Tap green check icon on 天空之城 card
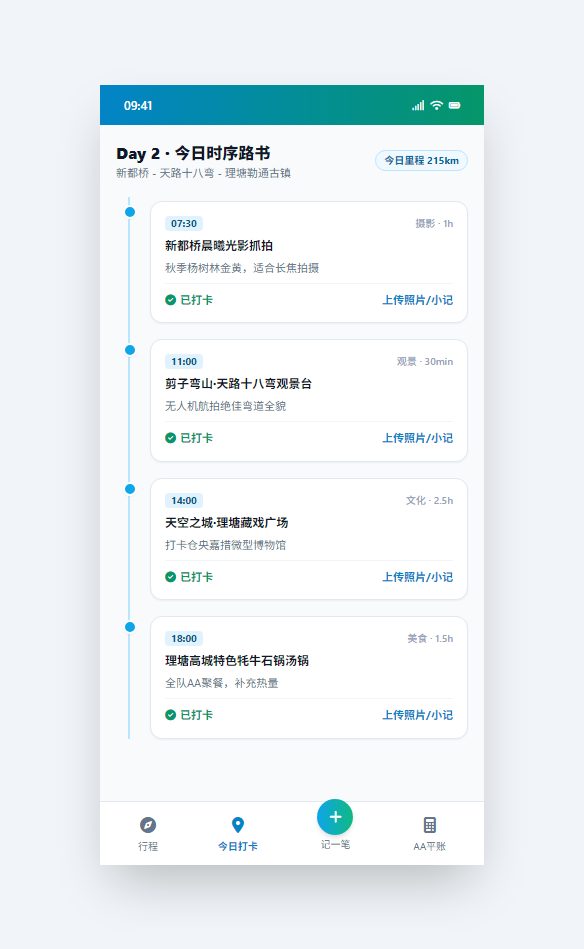Viewport: 584px width, 949px height. pos(171,577)
